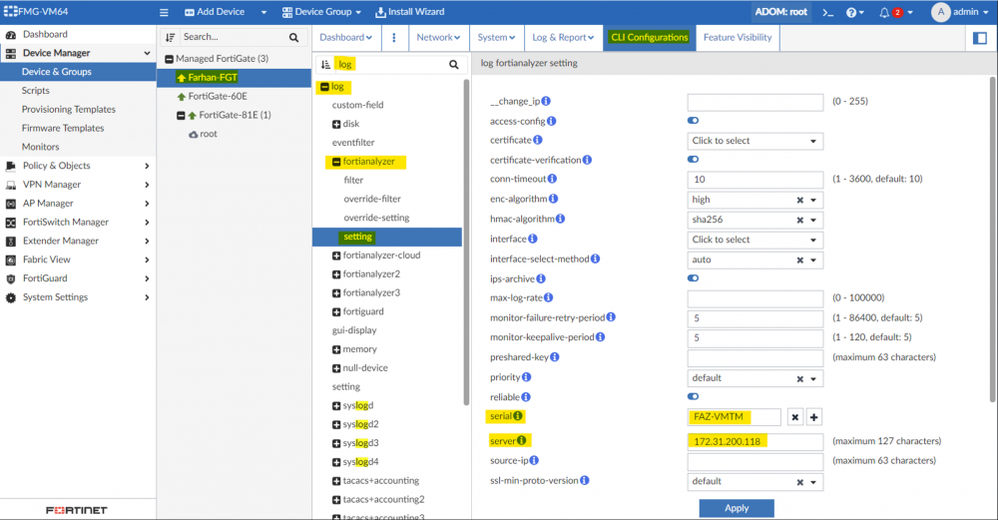Click info icon next to certificate-verification
The image size is (998, 520).
click(587, 160)
